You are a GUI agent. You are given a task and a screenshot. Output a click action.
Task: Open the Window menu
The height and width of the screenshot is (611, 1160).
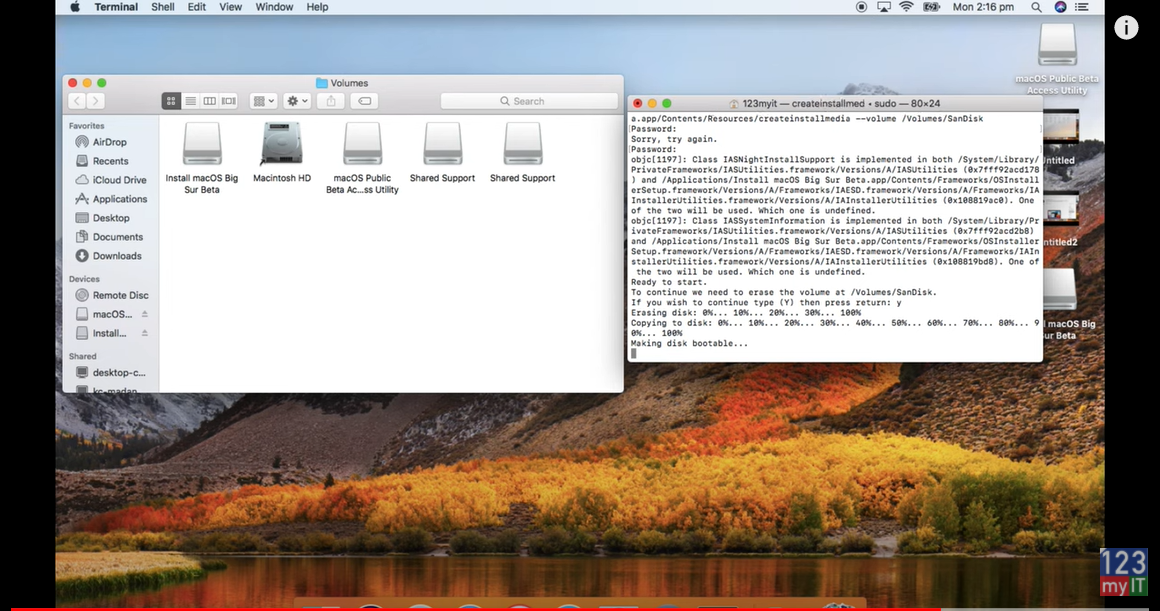tap(274, 7)
